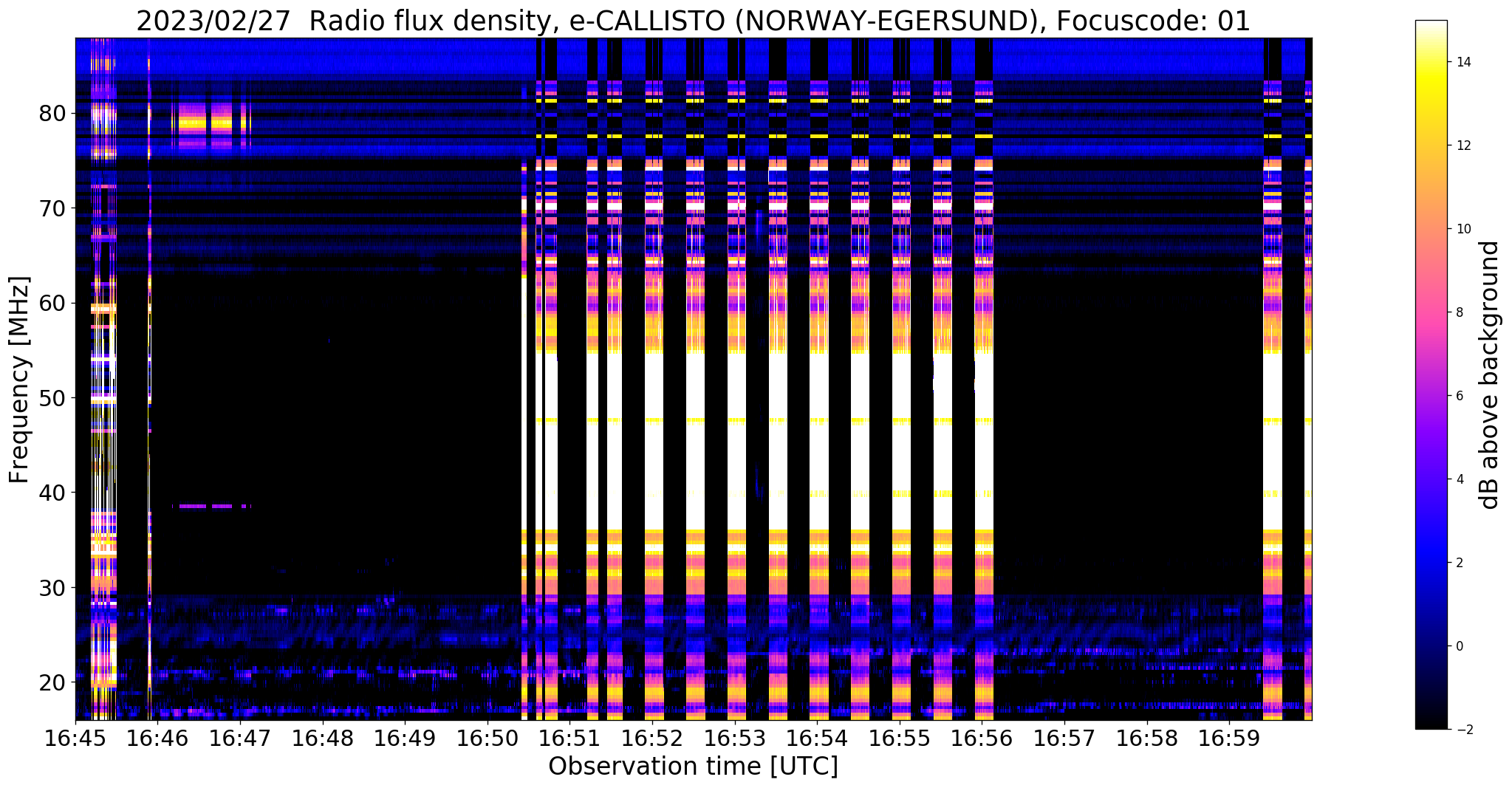The image size is (1512, 788).
Task: Click the 16:49 time tick label
Action: point(405,738)
